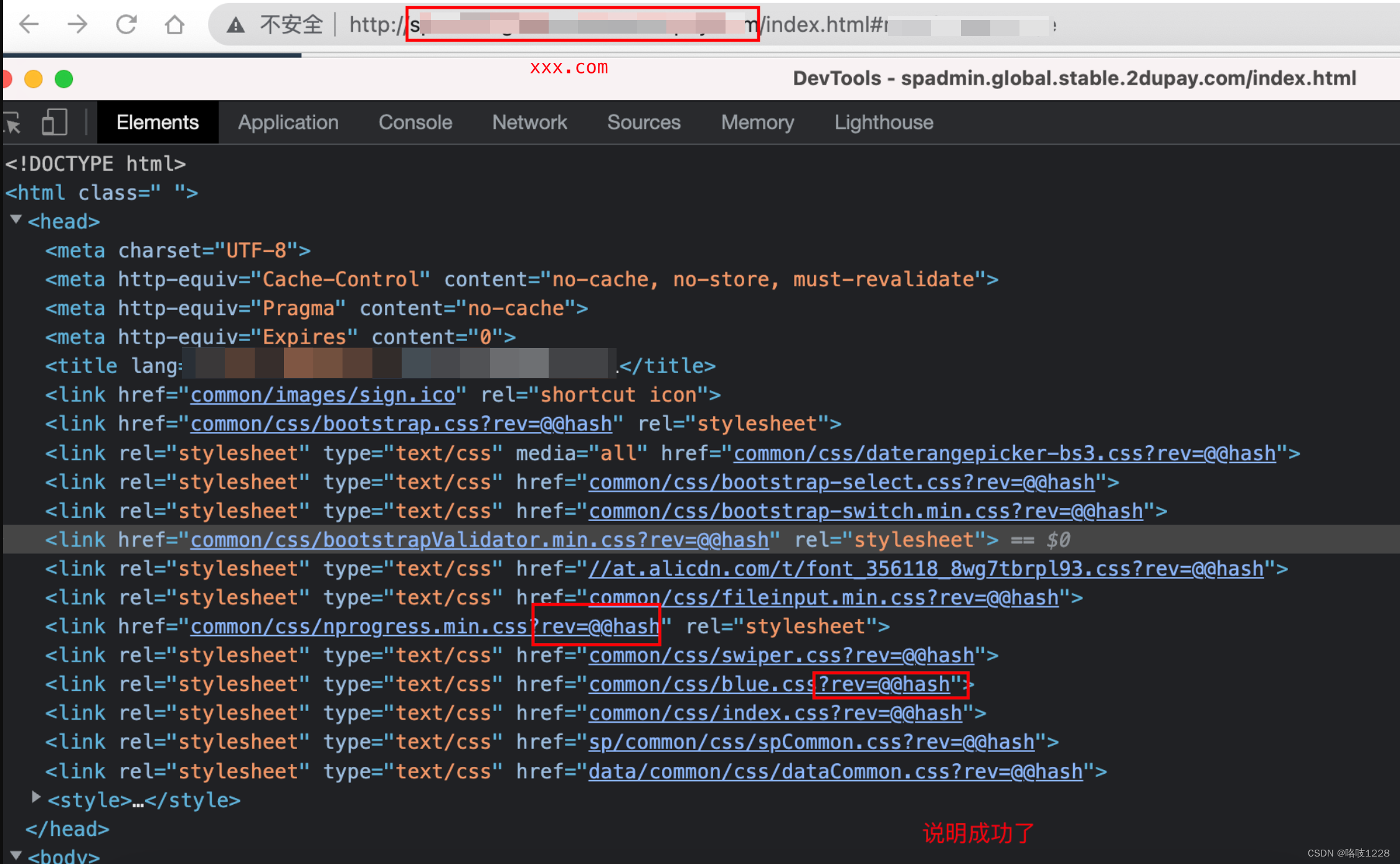Follow the bootstrap.css href link
The width and height of the screenshot is (1400, 864).
(x=401, y=425)
